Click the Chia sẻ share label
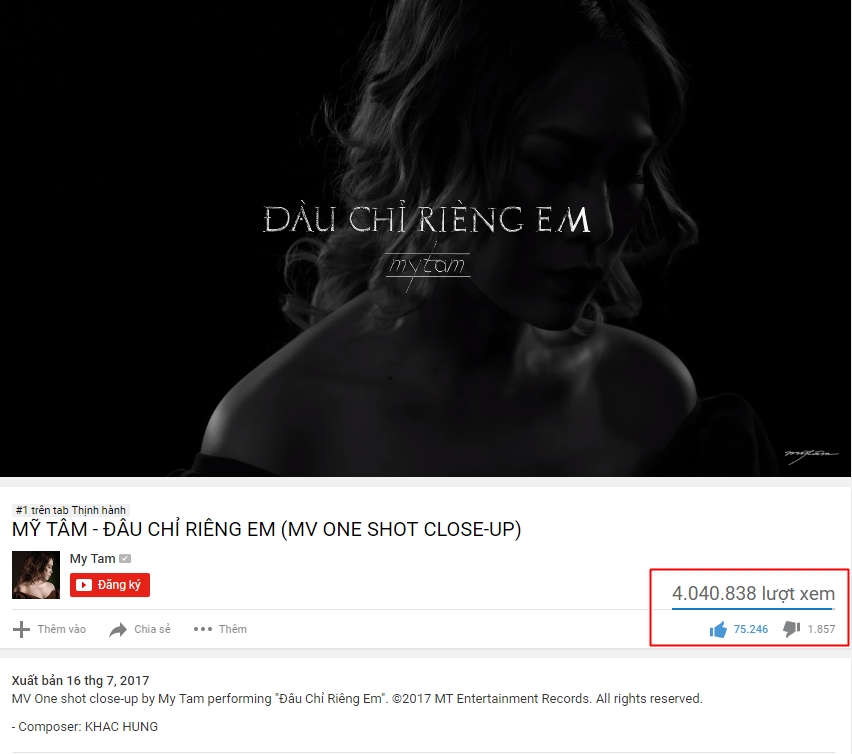This screenshot has height=754, width=852. 152,629
